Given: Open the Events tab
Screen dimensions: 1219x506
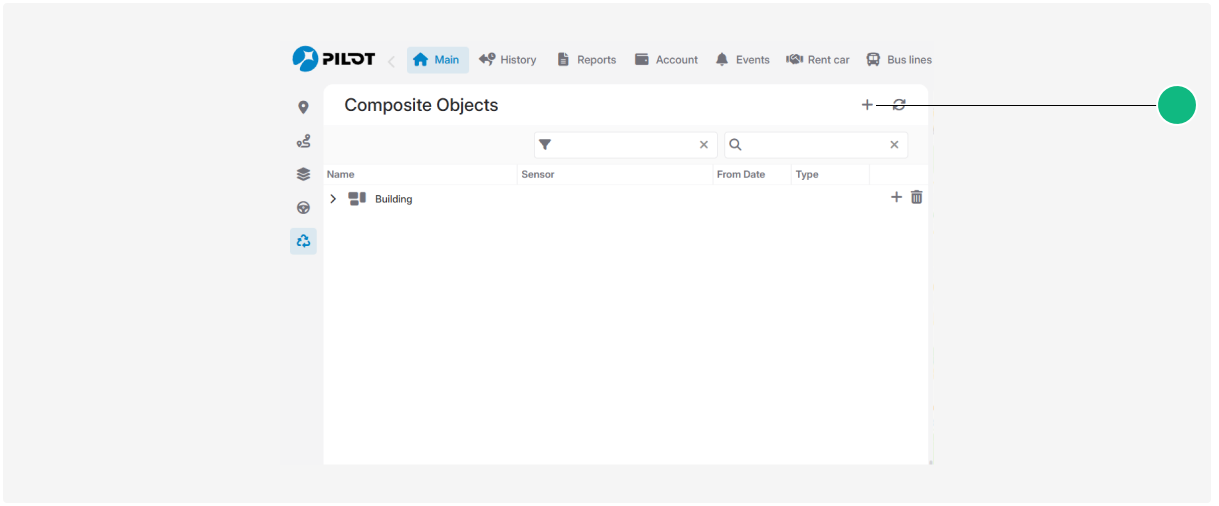Looking at the screenshot, I should (743, 60).
